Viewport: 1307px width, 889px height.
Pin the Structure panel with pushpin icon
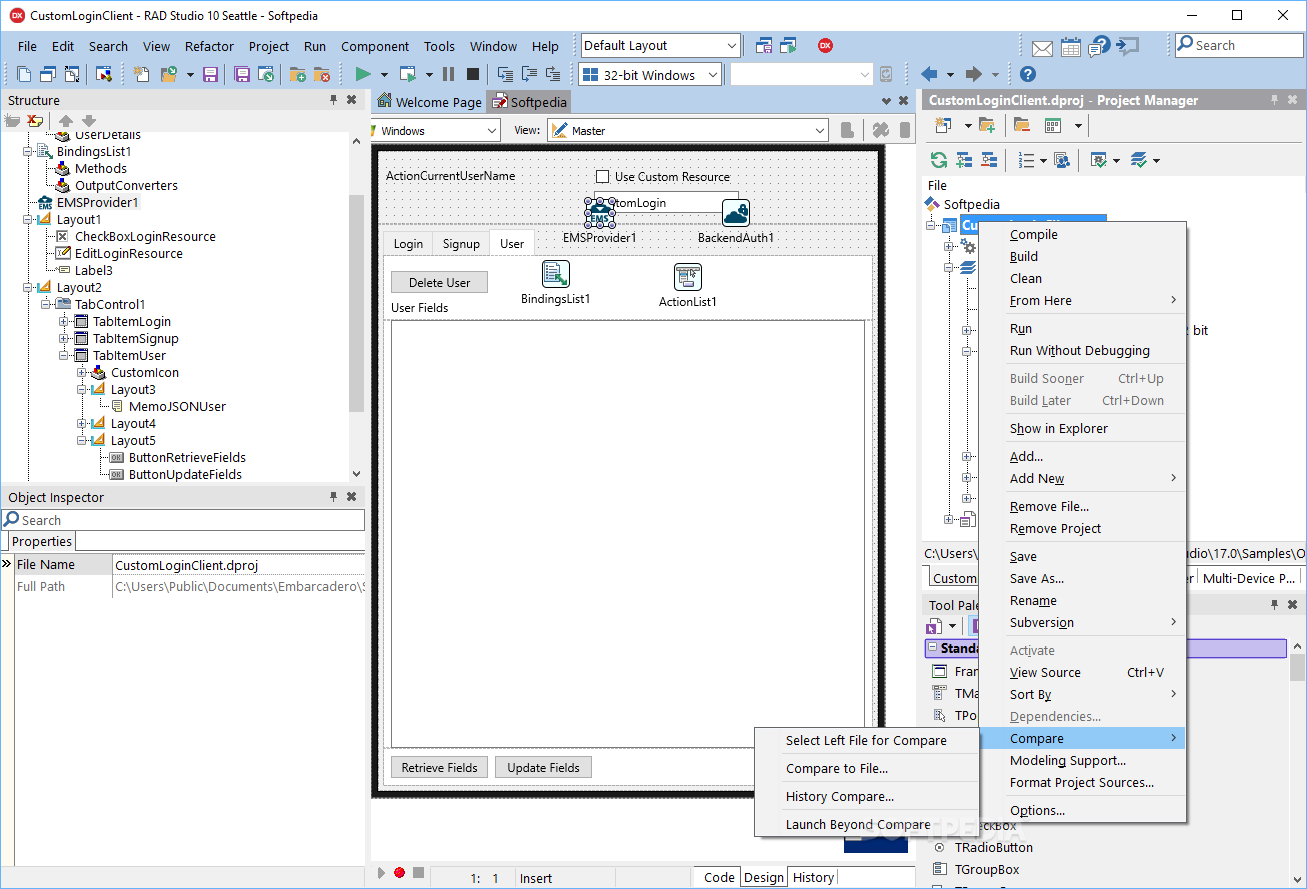tap(334, 100)
